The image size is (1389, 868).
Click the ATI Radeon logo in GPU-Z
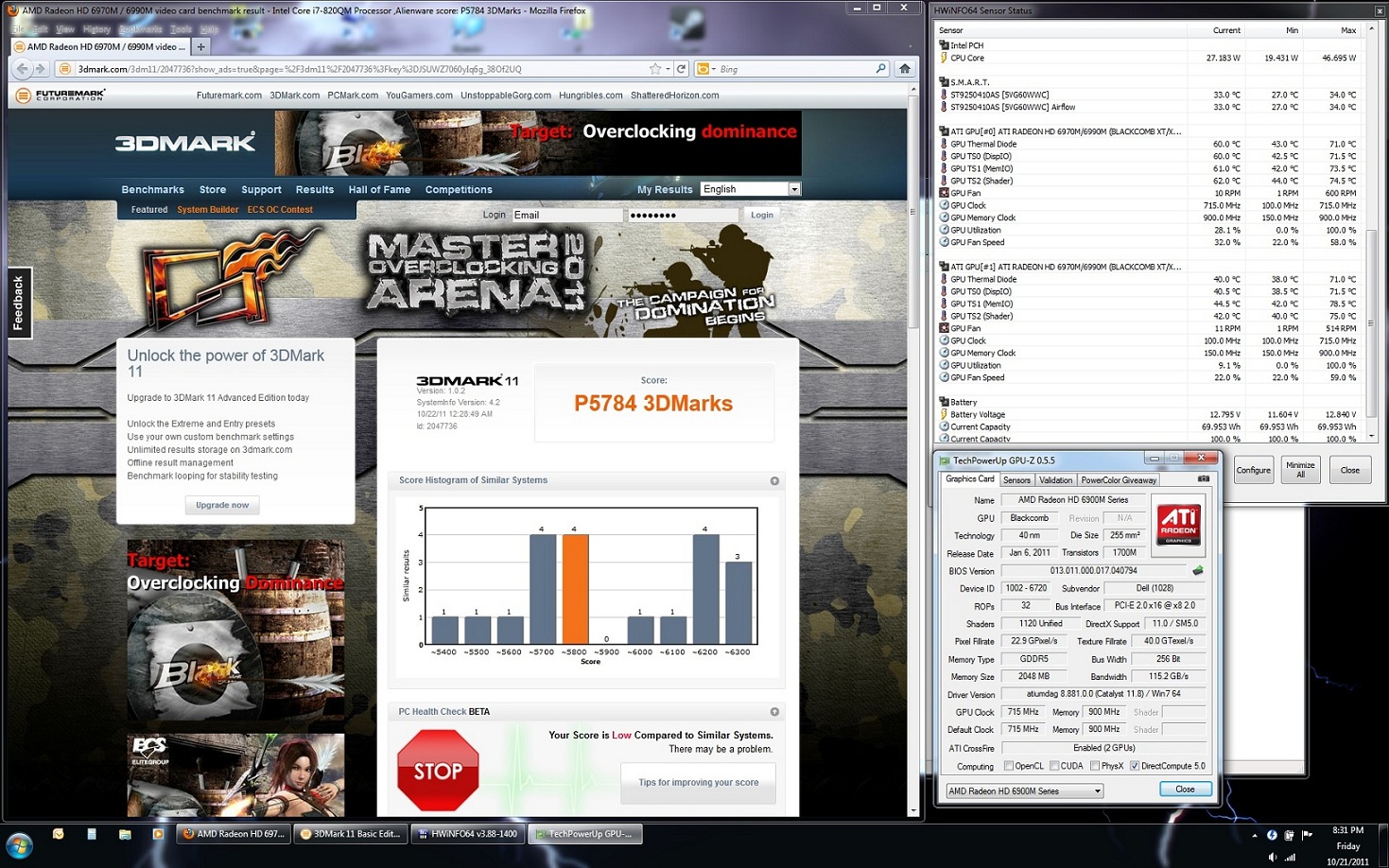pyautogui.click(x=1179, y=525)
